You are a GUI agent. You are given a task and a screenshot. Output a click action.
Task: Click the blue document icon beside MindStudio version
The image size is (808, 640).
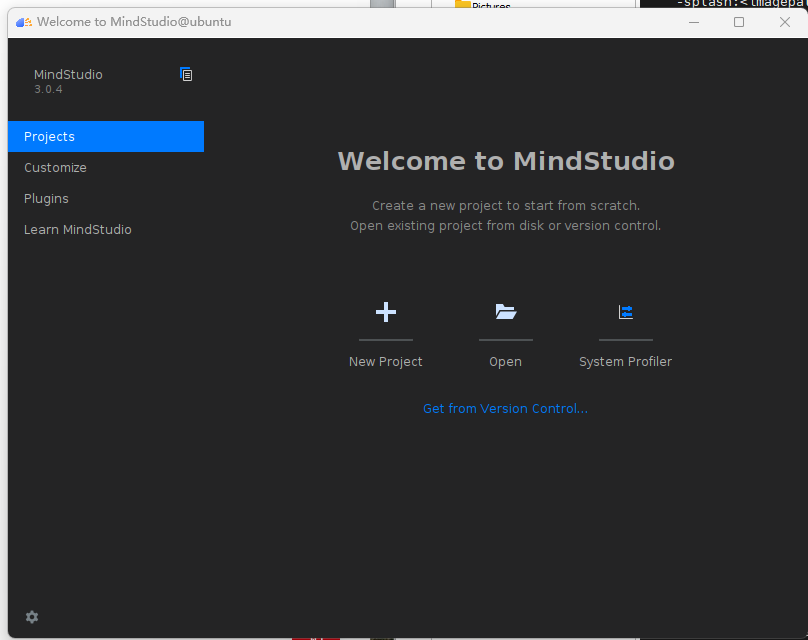pyautogui.click(x=186, y=74)
